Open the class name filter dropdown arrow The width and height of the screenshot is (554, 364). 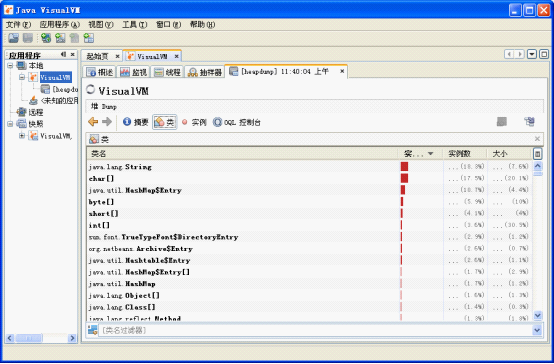click(x=537, y=330)
